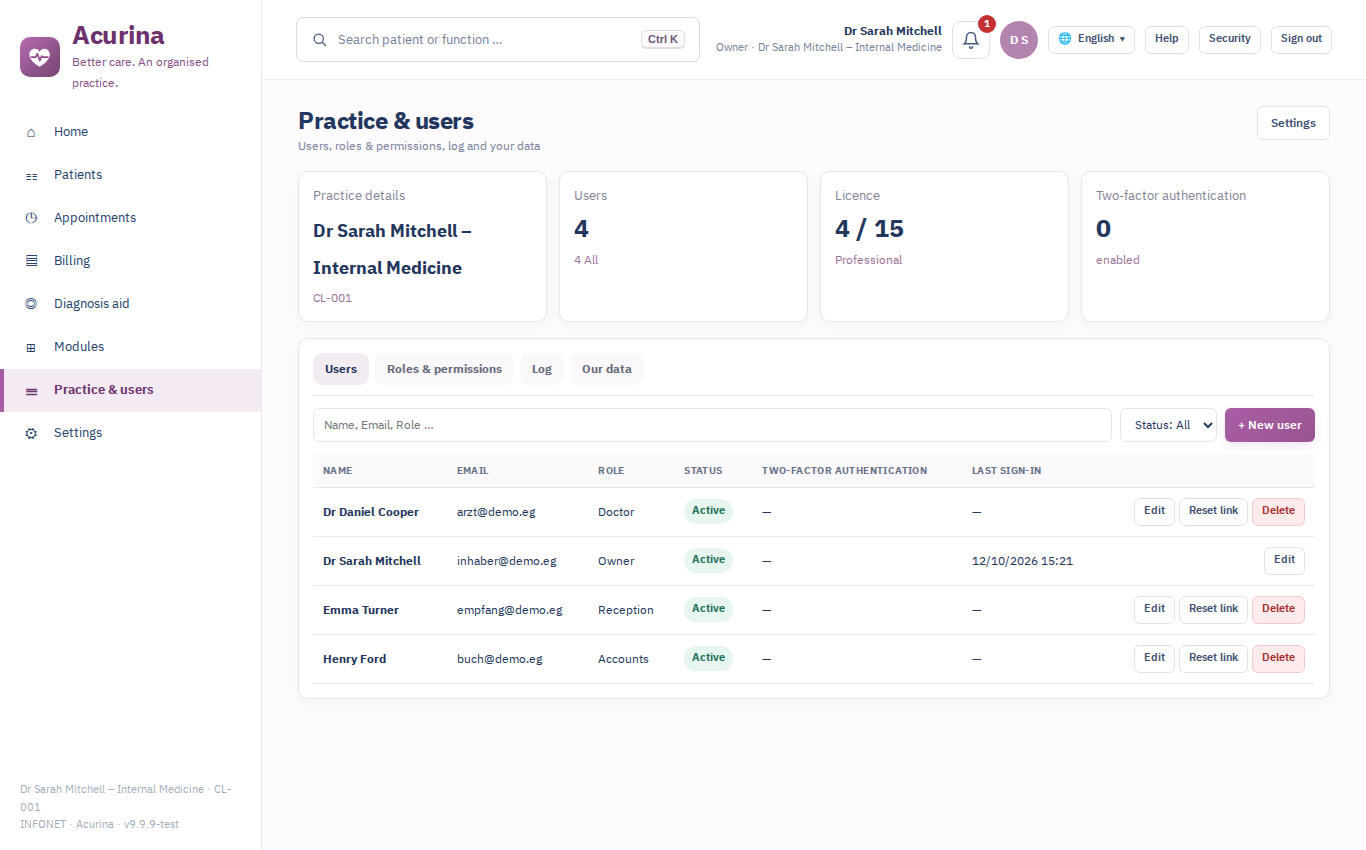
Task: Open the Log tab
Action: (542, 369)
